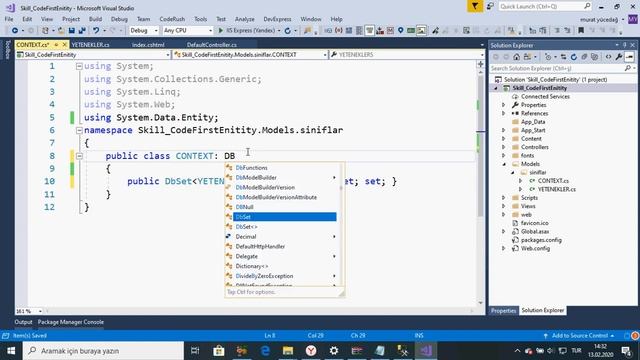The height and width of the screenshot is (360, 640).
Task: Click the Sync with Active Document icon
Action: point(563,57)
